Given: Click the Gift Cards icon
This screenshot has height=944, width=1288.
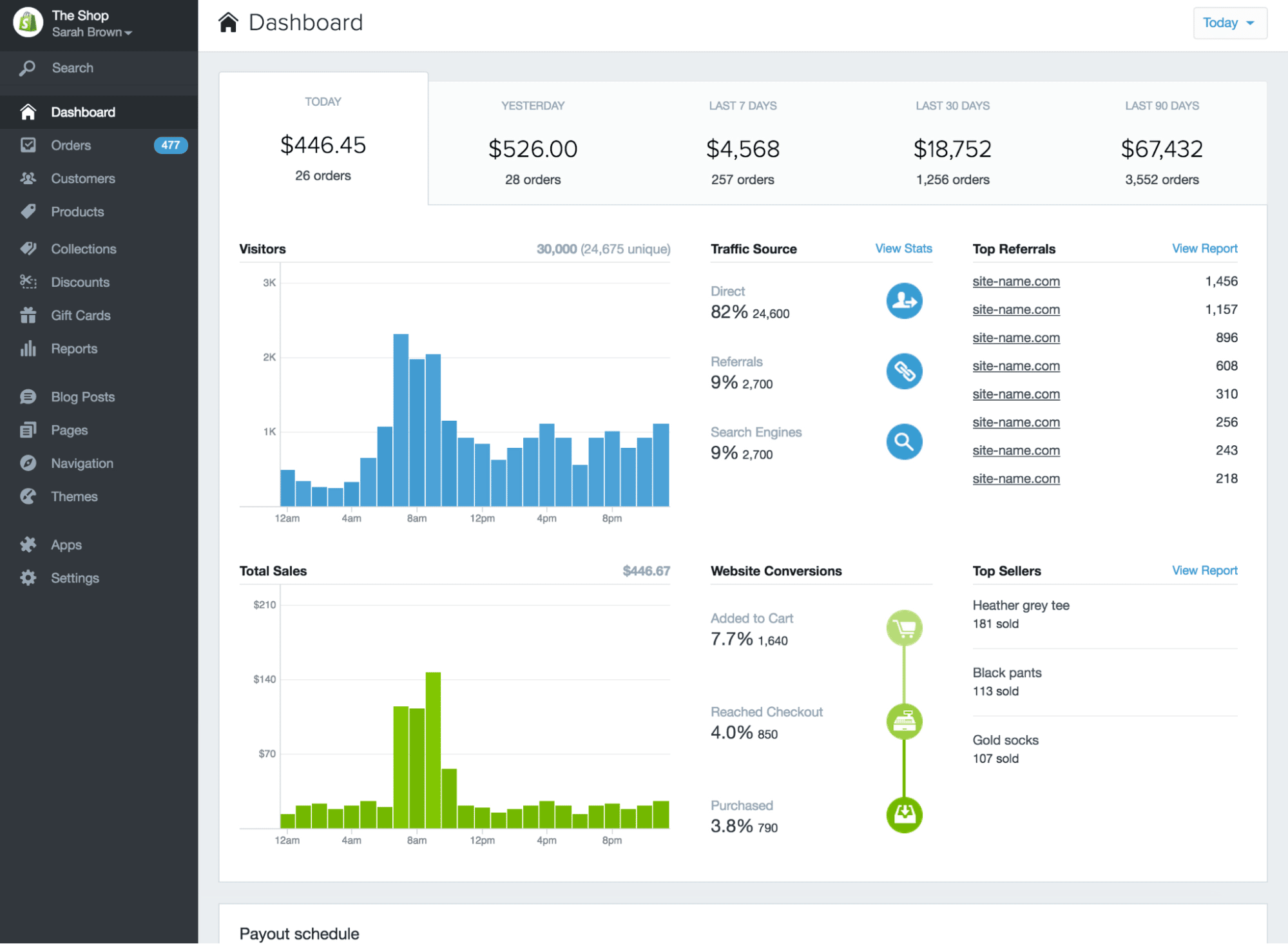Looking at the screenshot, I should point(28,315).
